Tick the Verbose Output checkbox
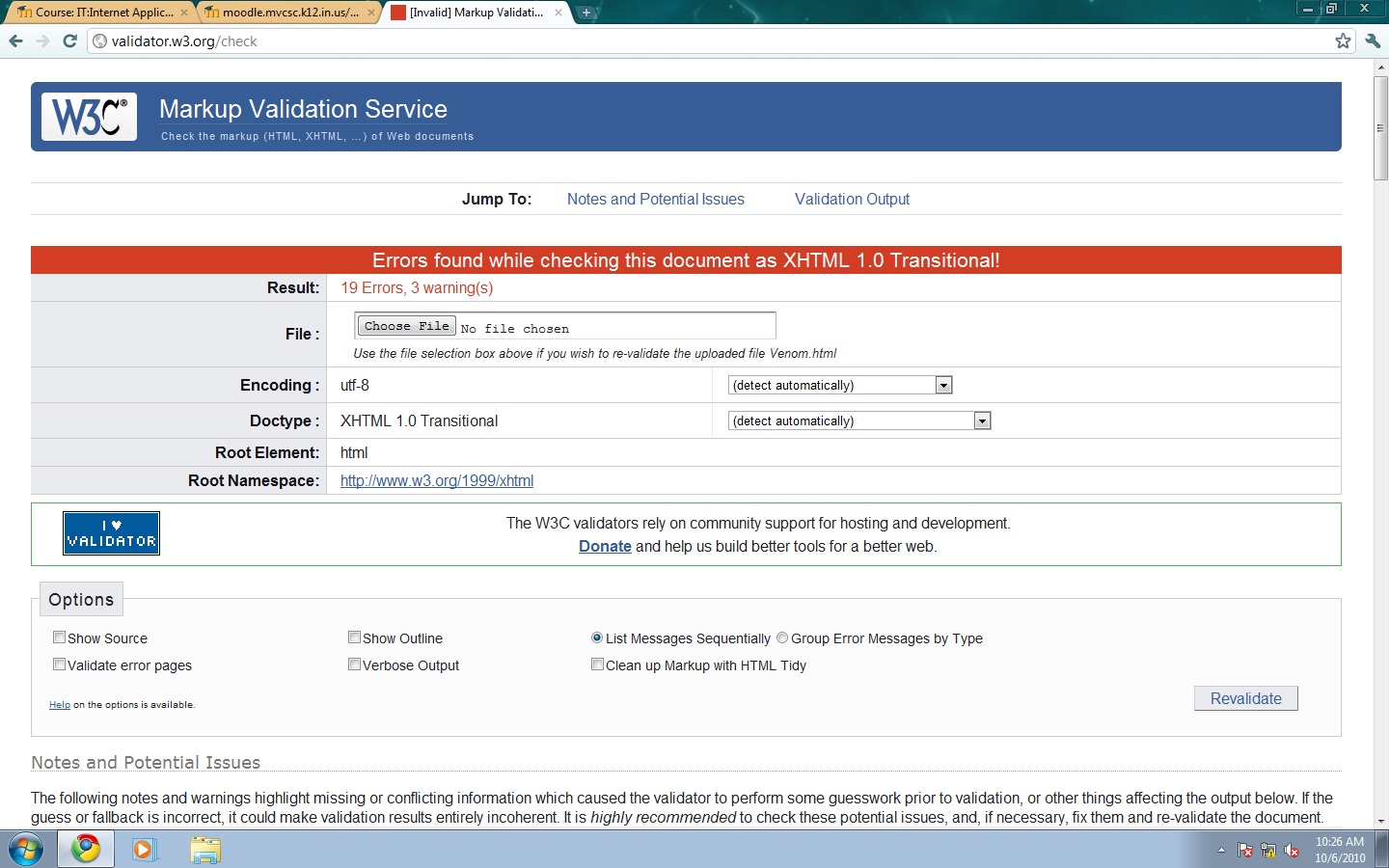 (355, 665)
